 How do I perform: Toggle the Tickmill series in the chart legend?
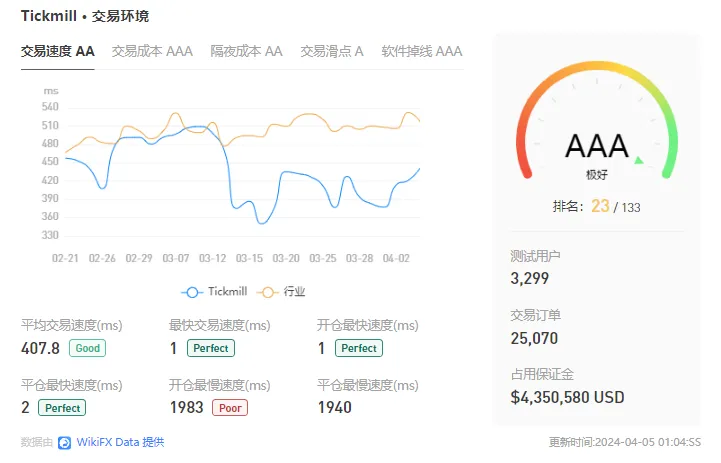point(214,292)
